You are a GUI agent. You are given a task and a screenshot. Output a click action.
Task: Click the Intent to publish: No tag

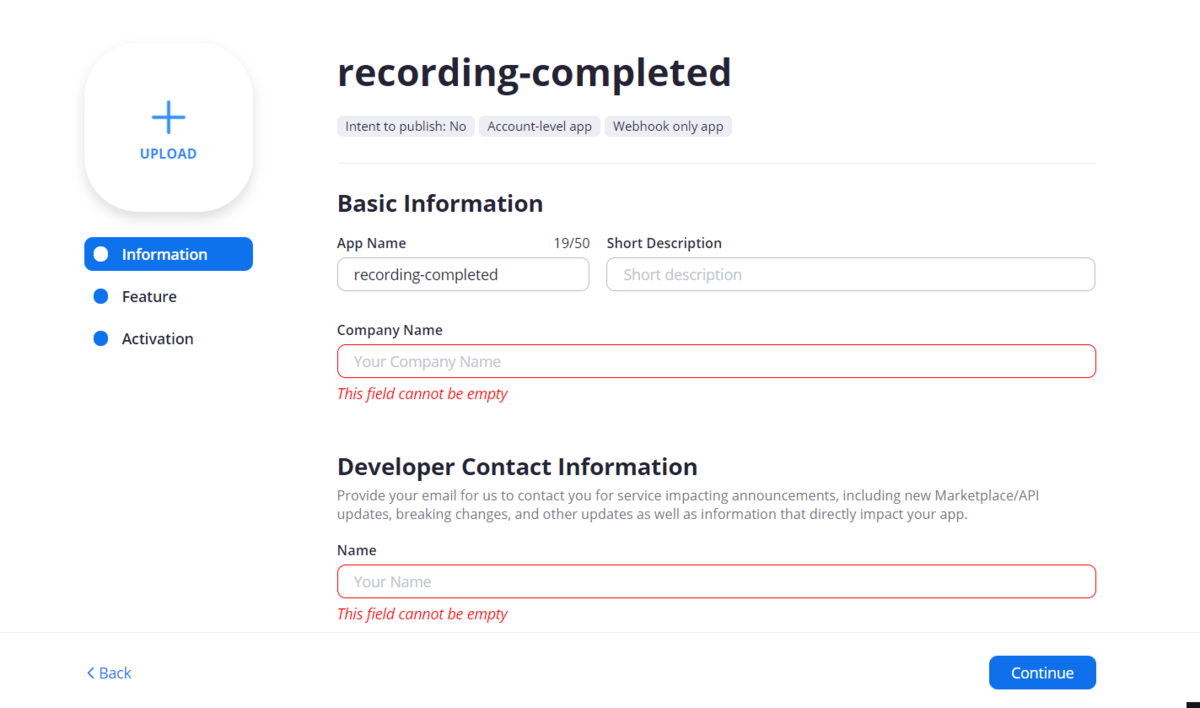406,126
